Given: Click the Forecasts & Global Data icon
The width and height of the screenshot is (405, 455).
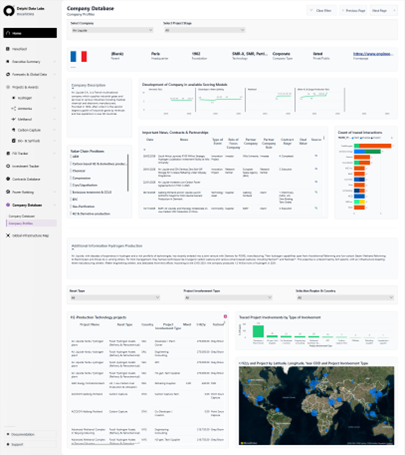Looking at the screenshot, I should pos(8,74).
